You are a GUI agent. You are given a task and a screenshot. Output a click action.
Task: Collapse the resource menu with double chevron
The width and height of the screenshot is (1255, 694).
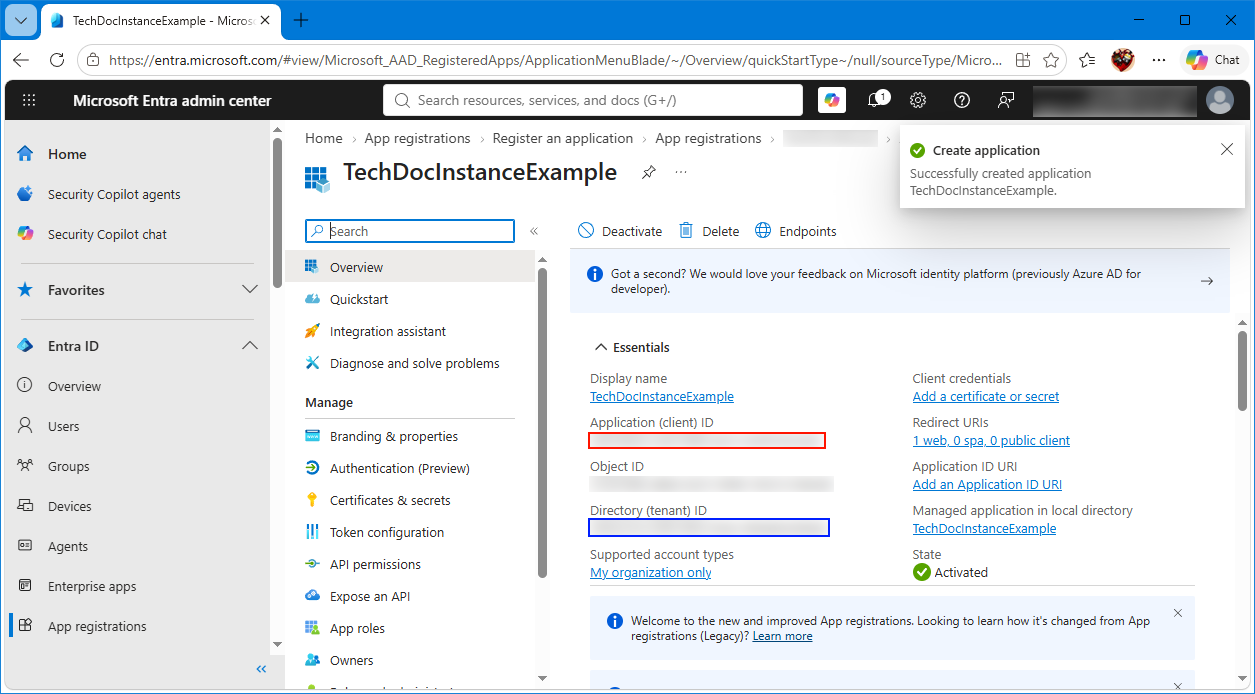pyautogui.click(x=534, y=231)
